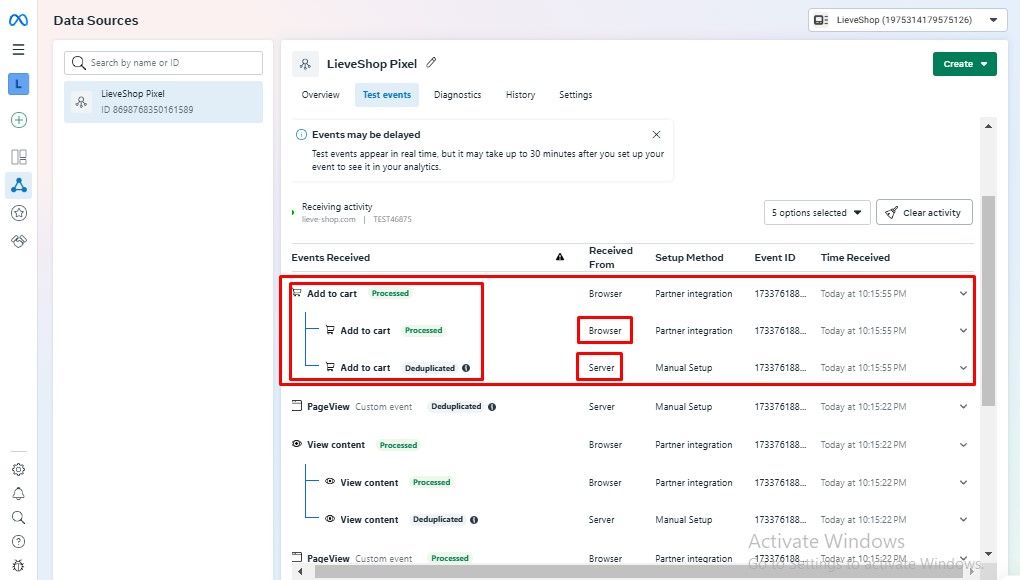This screenshot has width=1020, height=580.
Task: Open the LieveShop account dropdown
Action: tap(907, 20)
